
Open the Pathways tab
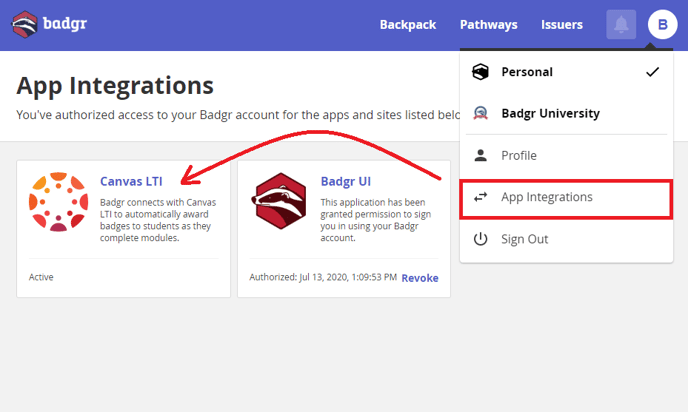488,25
